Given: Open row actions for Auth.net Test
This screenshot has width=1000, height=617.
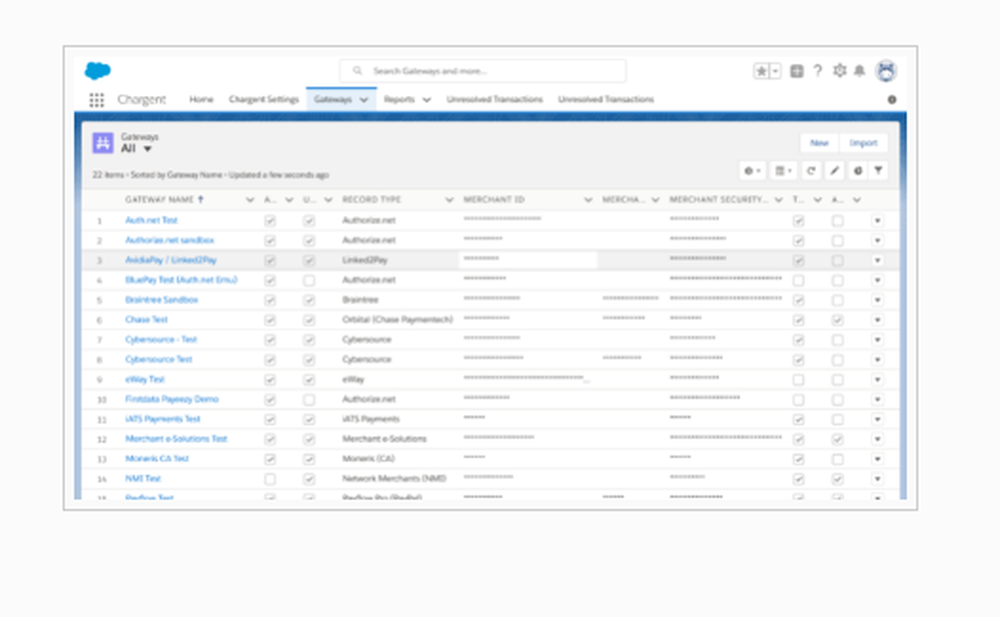Looking at the screenshot, I should point(878,221).
